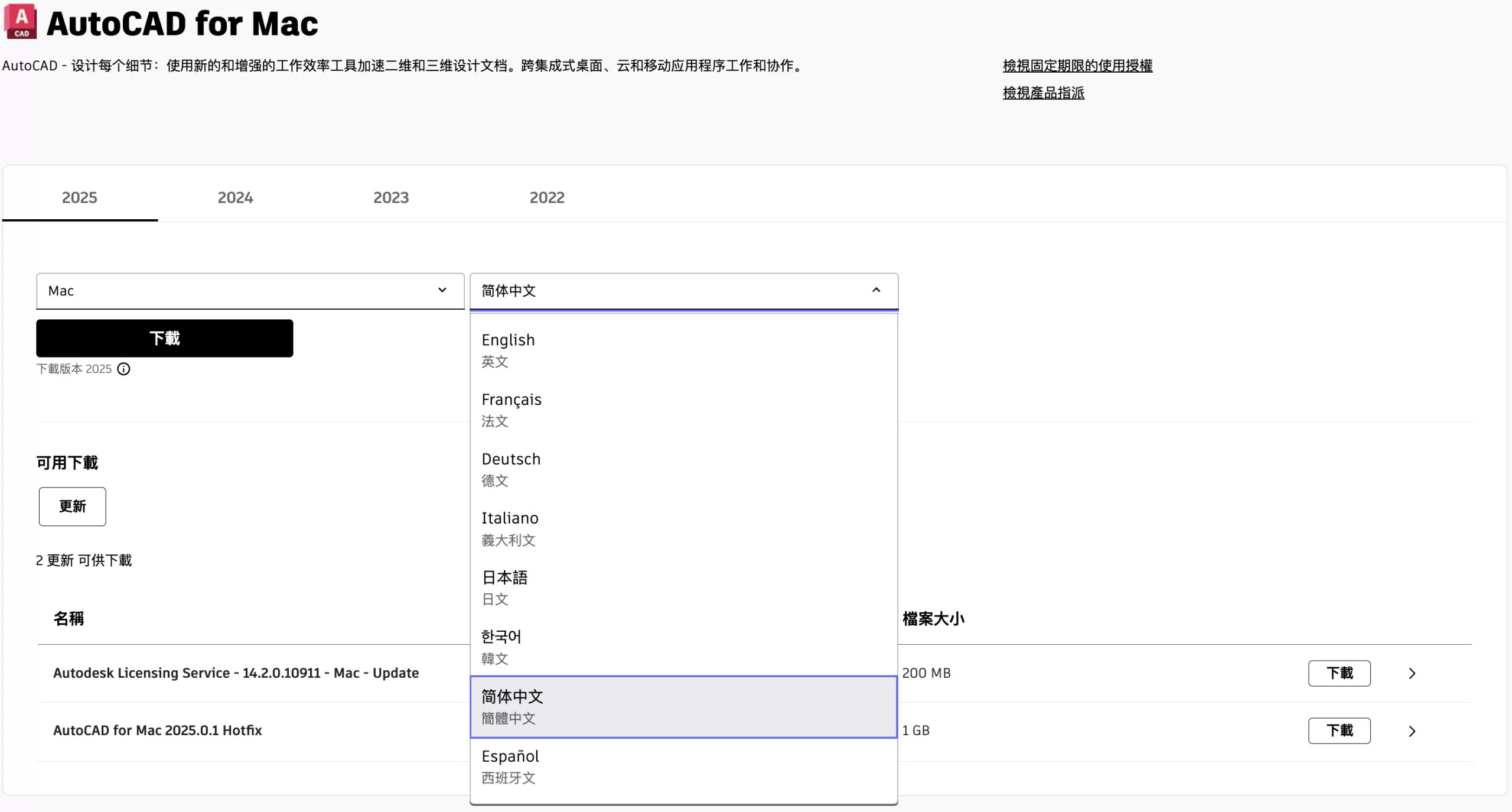
Task: Switch to the 2024 tab
Action: 235,197
